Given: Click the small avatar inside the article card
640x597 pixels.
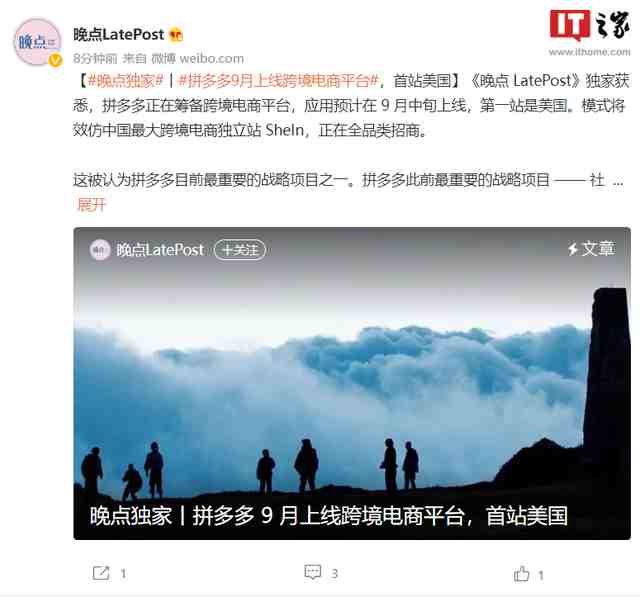Looking at the screenshot, I should point(100,250).
